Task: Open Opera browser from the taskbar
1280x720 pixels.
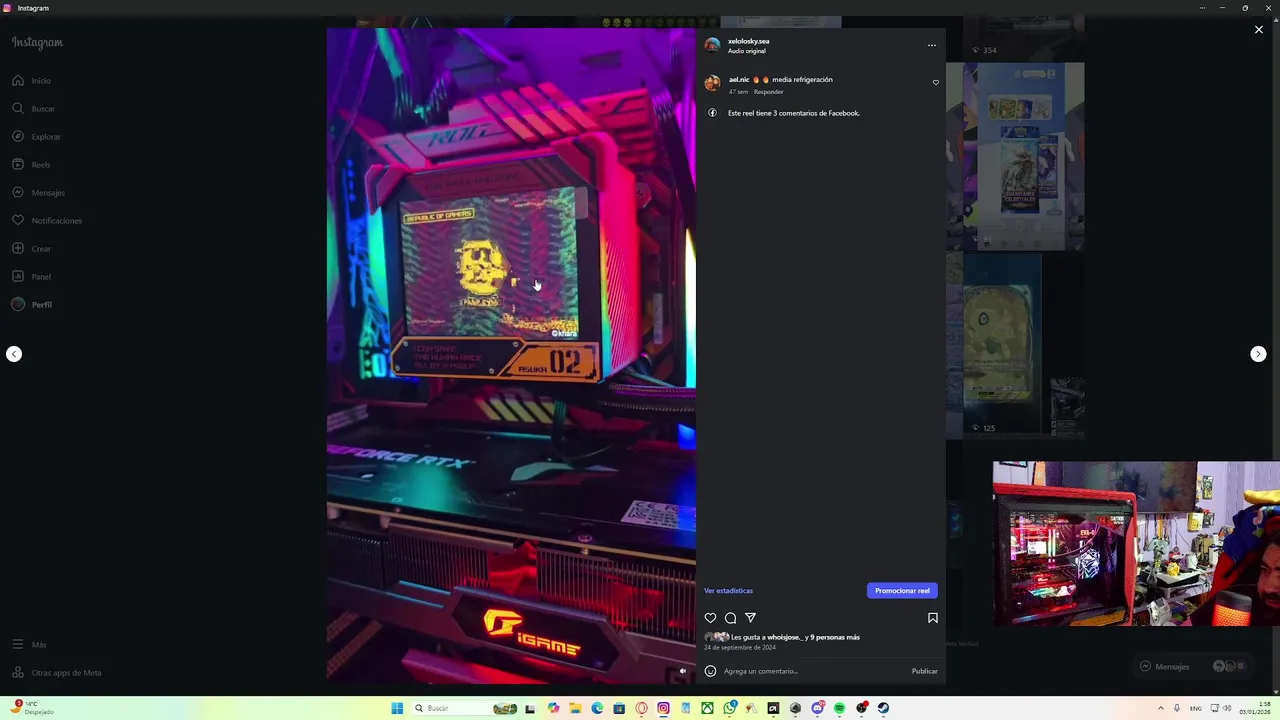Action: click(x=641, y=708)
